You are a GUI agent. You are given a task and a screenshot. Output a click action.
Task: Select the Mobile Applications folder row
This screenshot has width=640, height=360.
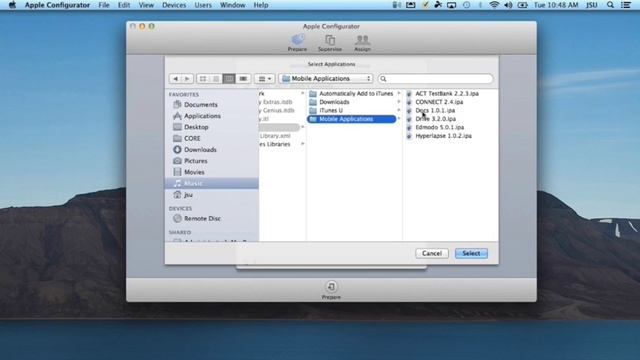(x=351, y=119)
